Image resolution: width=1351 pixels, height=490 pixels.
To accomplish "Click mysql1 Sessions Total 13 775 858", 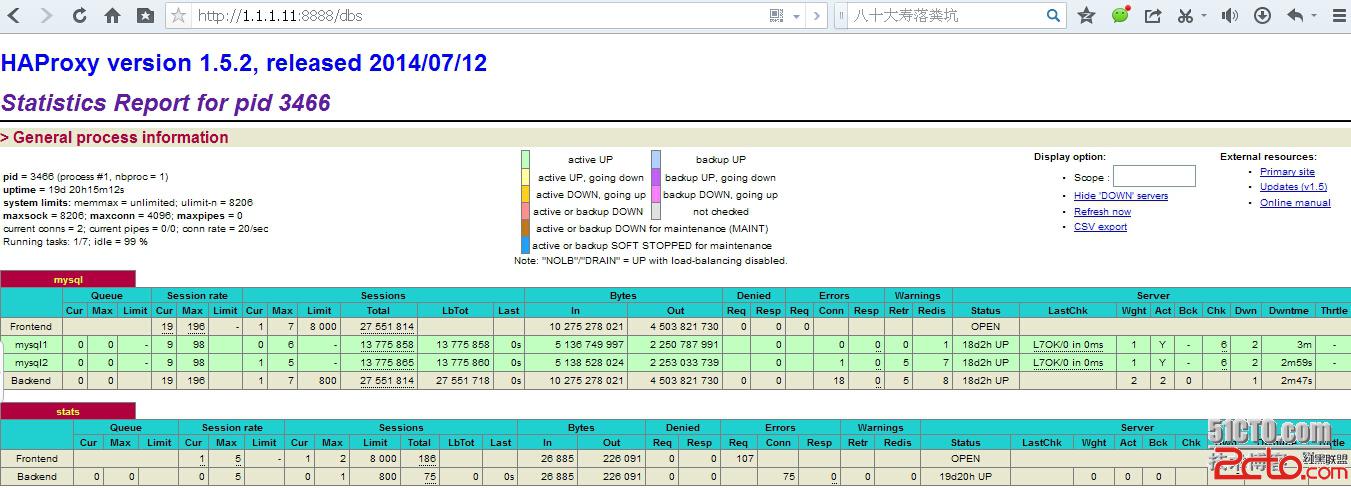I will [387, 345].
